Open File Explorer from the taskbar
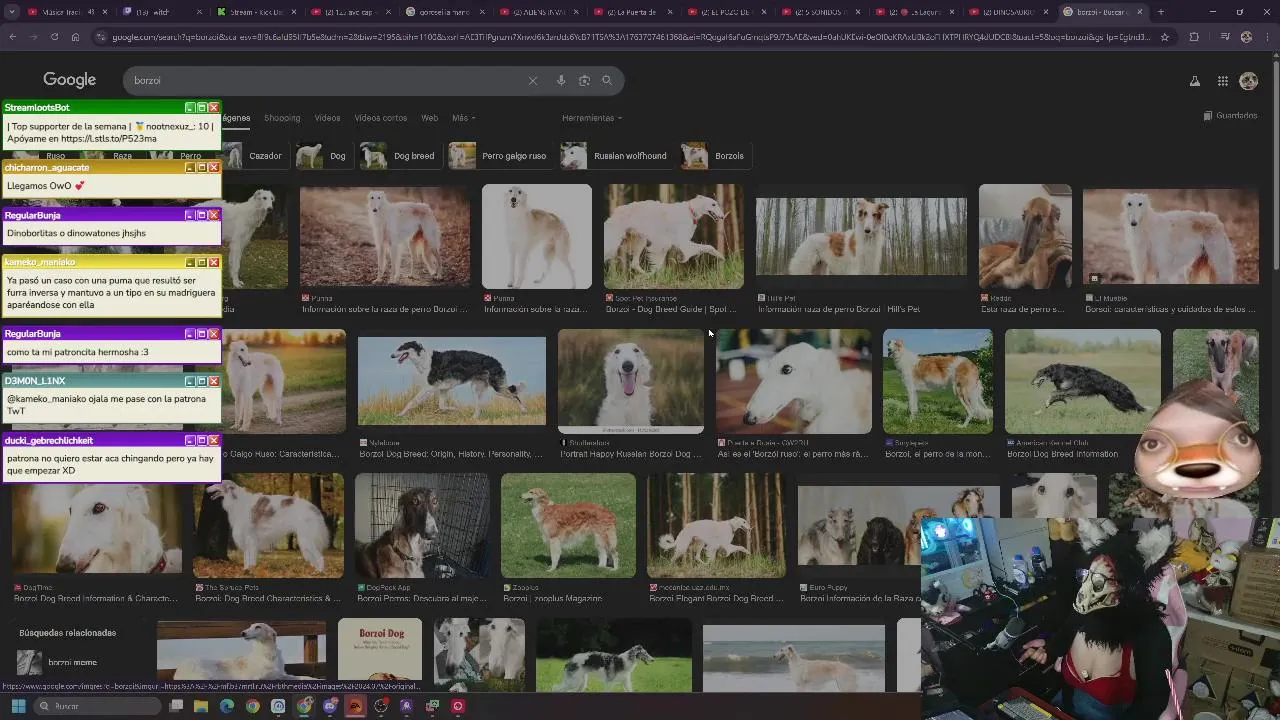 tap(201, 706)
